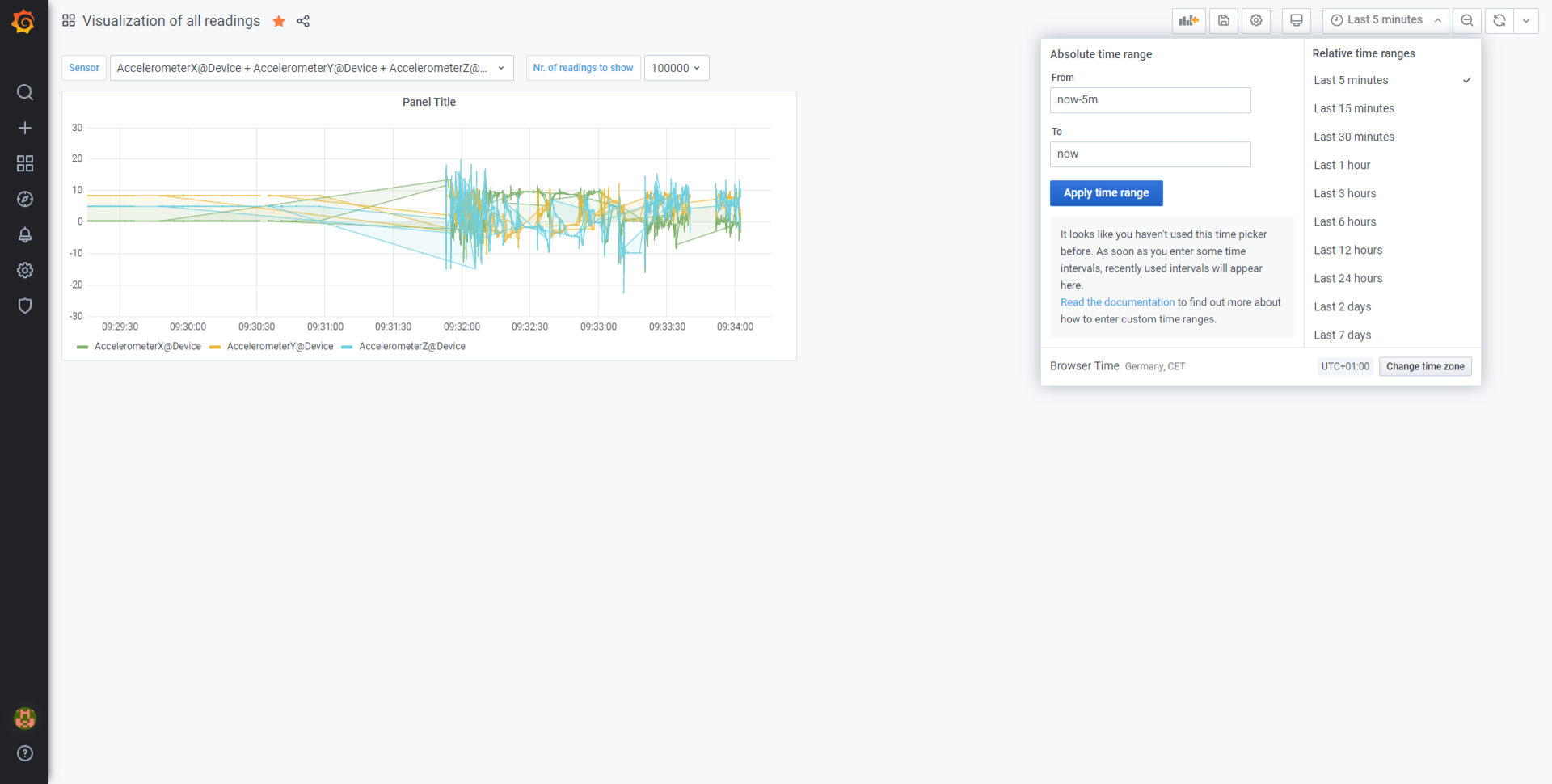This screenshot has height=784, width=1552.
Task: Toggle the favorite star for dashboard
Action: (x=279, y=21)
